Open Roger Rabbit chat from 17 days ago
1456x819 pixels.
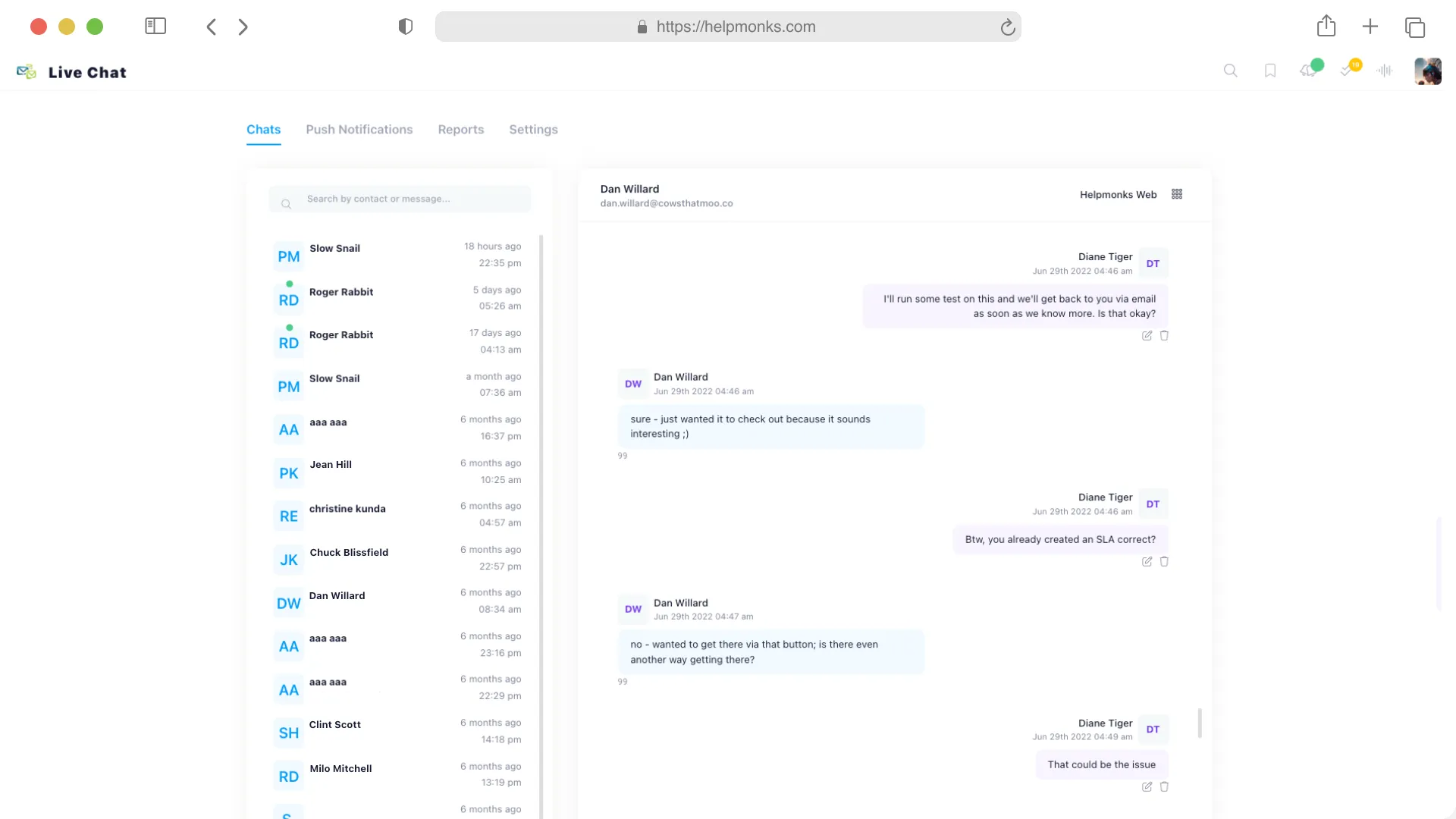(x=398, y=342)
